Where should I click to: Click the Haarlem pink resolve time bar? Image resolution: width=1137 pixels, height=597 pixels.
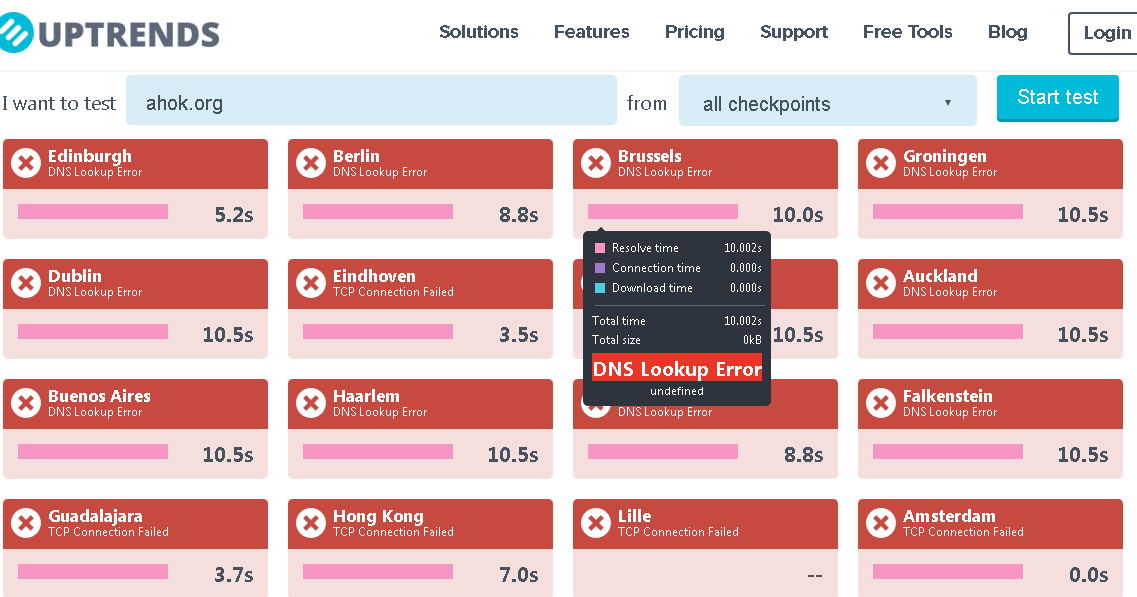click(x=378, y=451)
